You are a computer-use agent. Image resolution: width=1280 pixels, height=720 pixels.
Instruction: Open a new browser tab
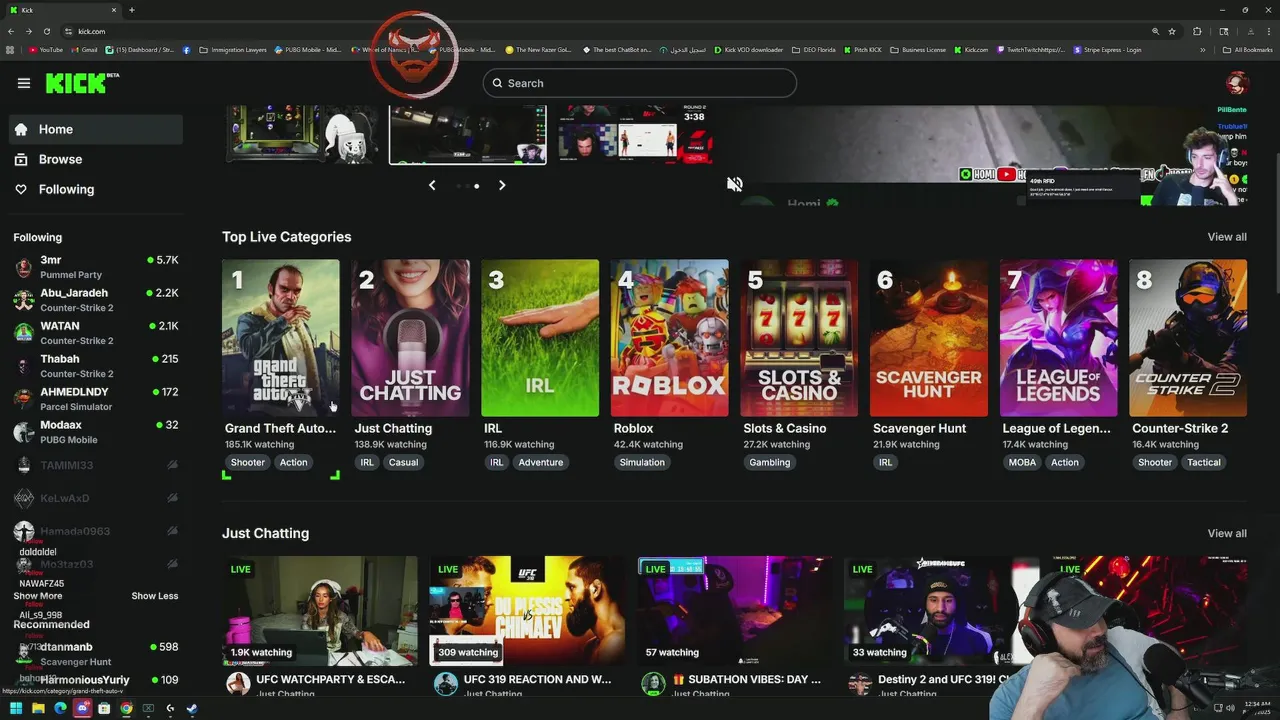131,10
